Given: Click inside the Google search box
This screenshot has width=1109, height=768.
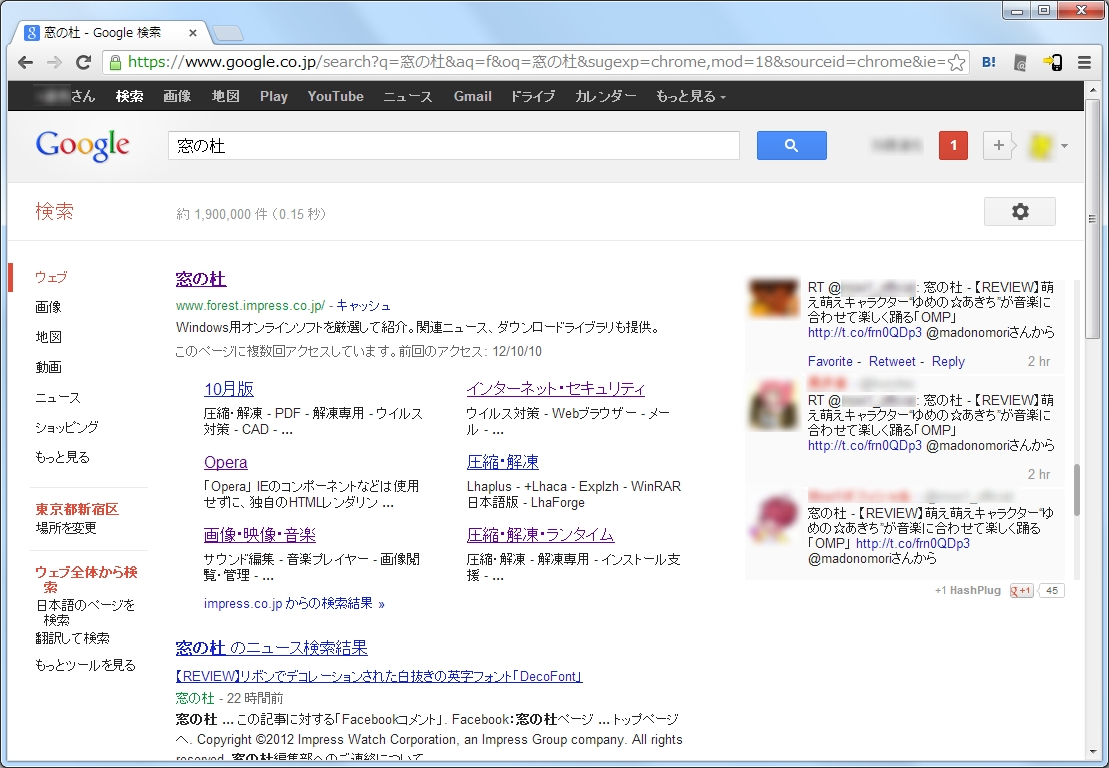Looking at the screenshot, I should [450, 145].
